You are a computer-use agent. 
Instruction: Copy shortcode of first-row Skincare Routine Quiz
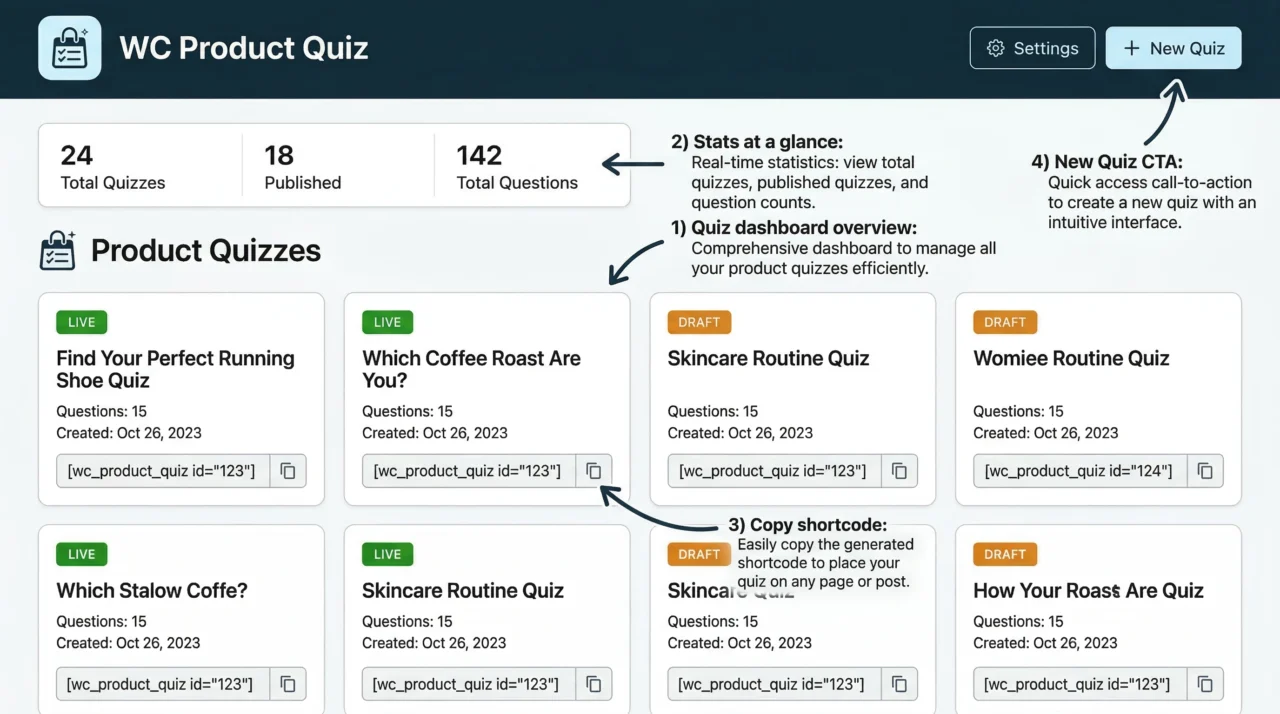tap(899, 471)
